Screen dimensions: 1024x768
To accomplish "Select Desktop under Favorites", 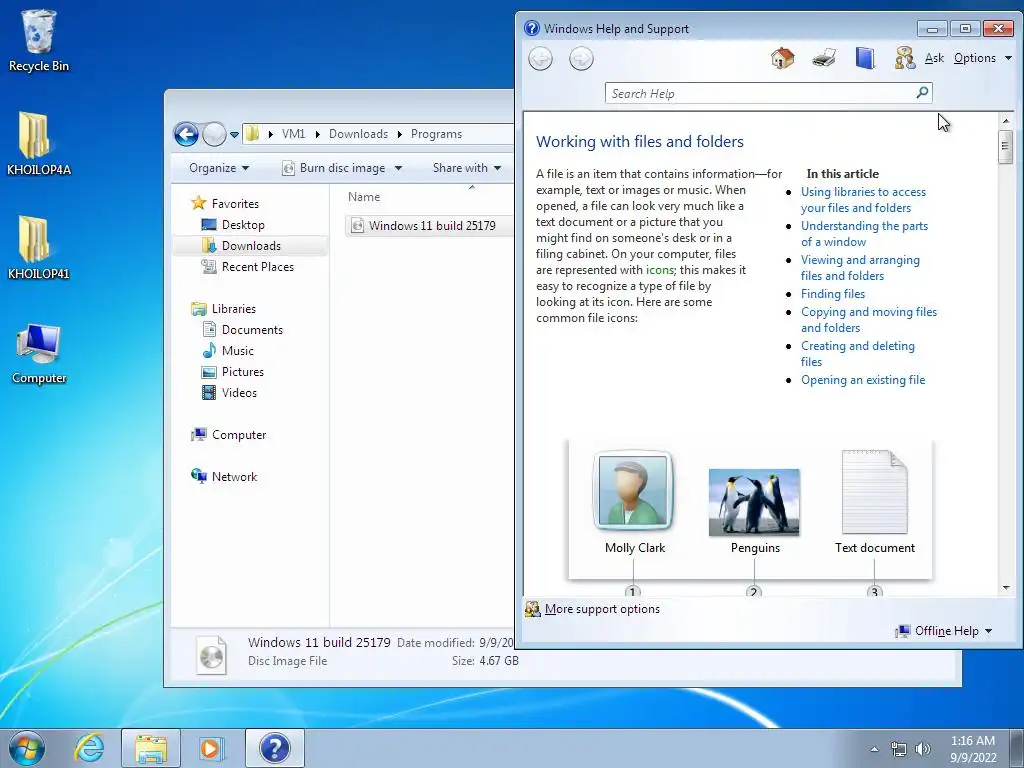I will pos(243,225).
